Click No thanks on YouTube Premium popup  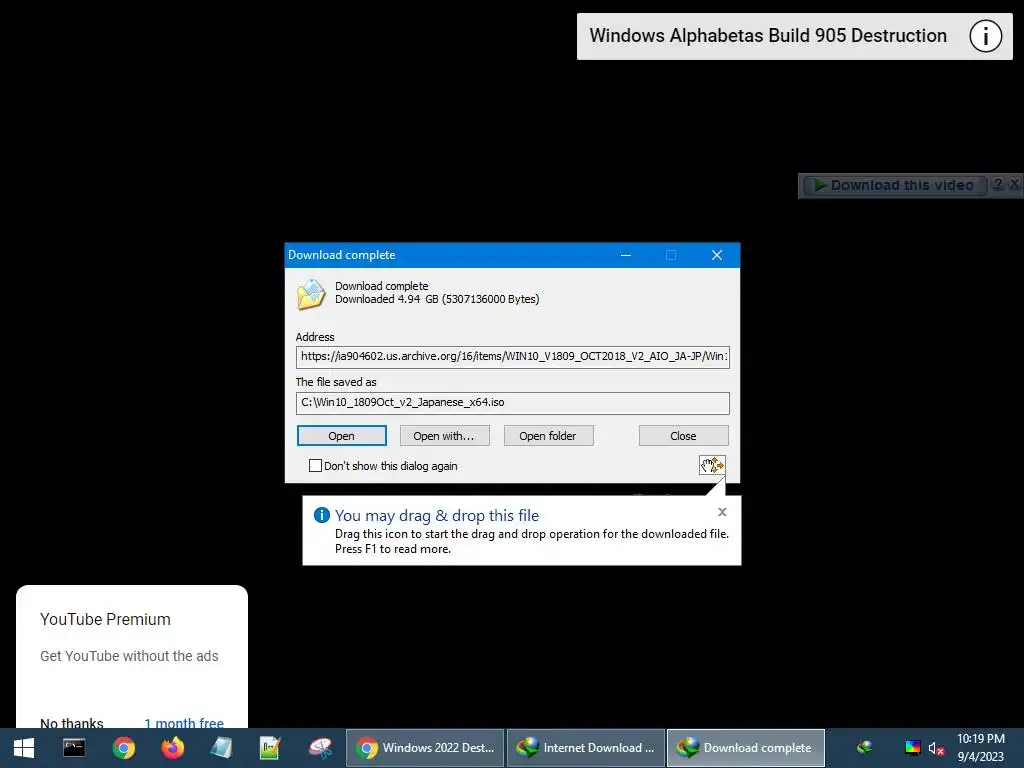(72, 723)
